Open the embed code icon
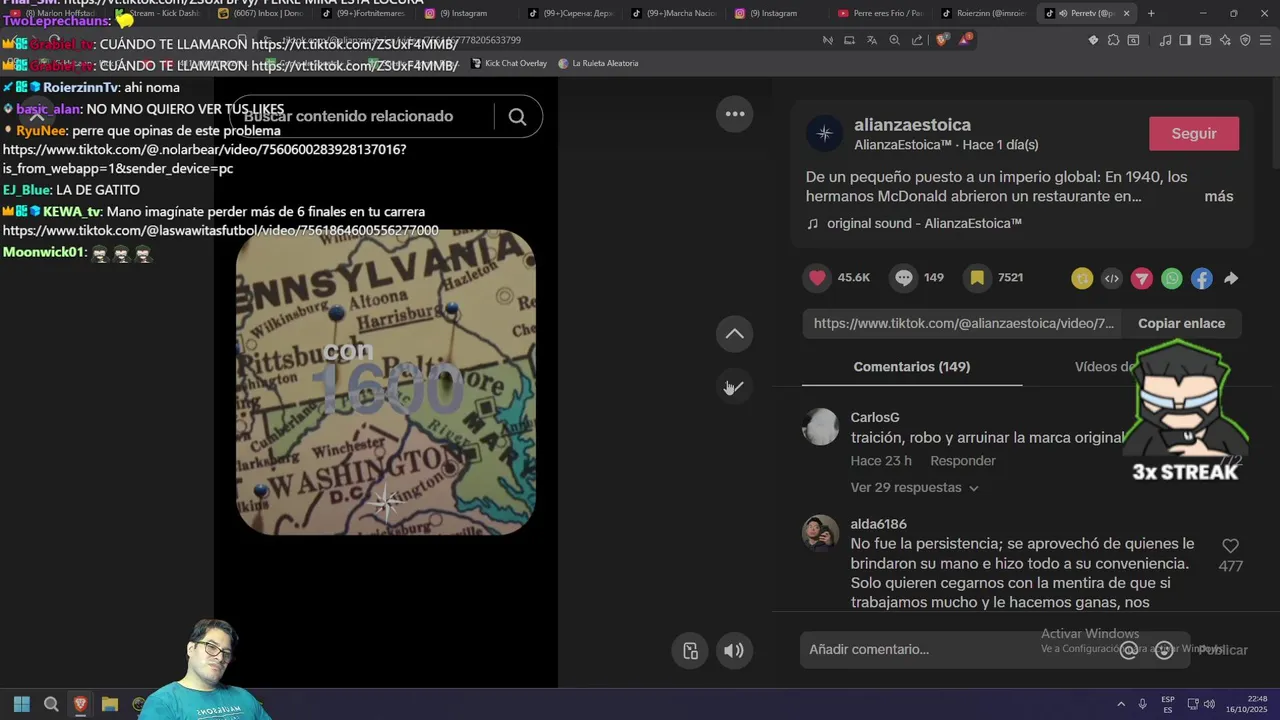This screenshot has width=1280, height=720. (x=1112, y=279)
